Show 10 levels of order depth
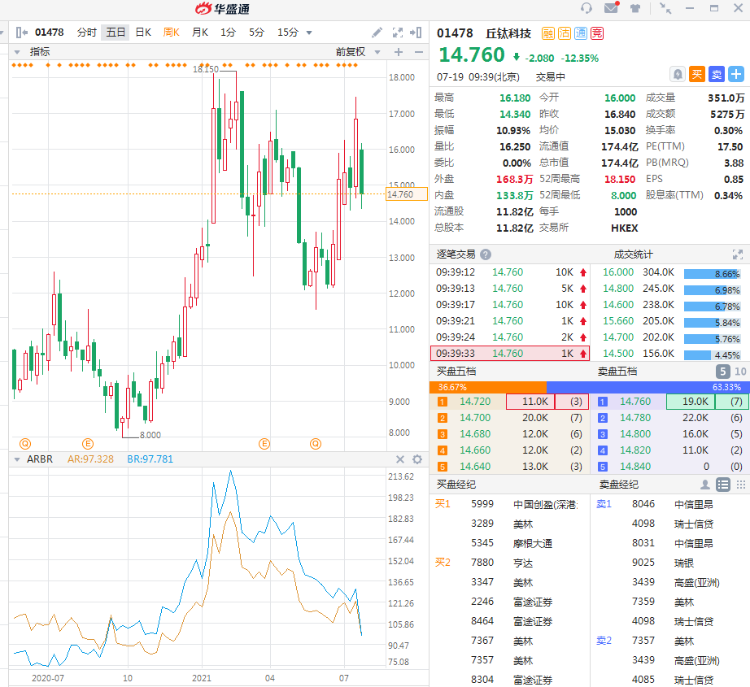This screenshot has width=750, height=687. pyautogui.click(x=740, y=371)
